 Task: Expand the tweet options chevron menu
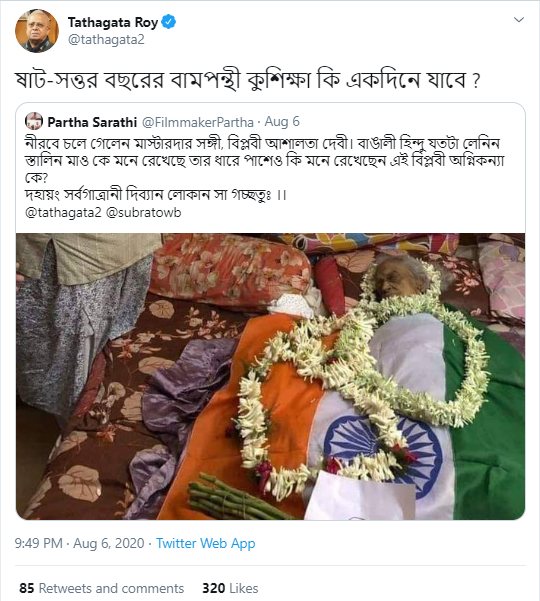tap(519, 20)
